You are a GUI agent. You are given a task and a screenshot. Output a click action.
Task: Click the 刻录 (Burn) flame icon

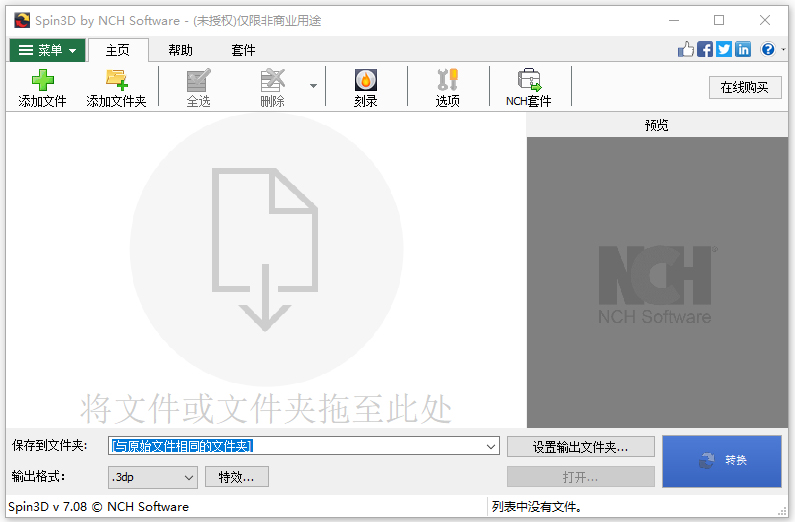coord(366,87)
